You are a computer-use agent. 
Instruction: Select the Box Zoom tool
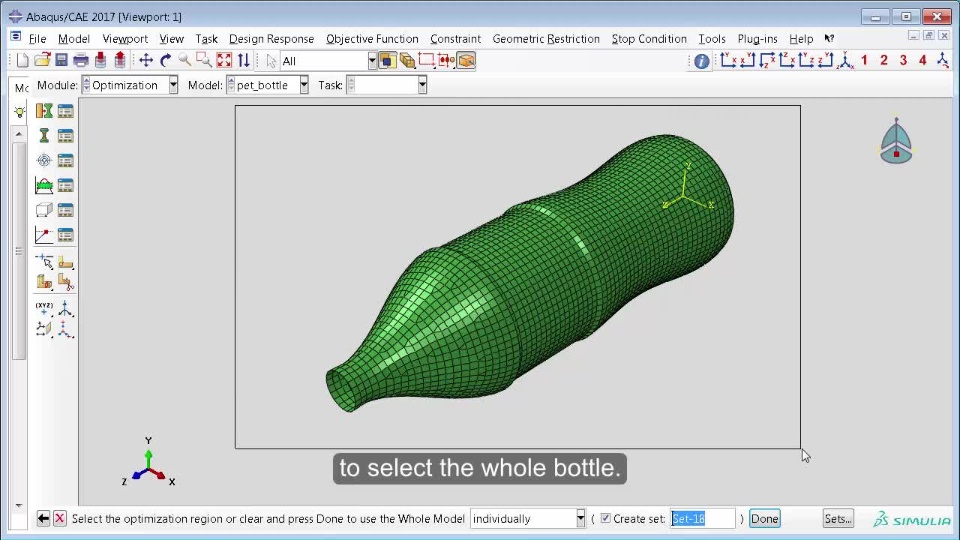tap(204, 60)
